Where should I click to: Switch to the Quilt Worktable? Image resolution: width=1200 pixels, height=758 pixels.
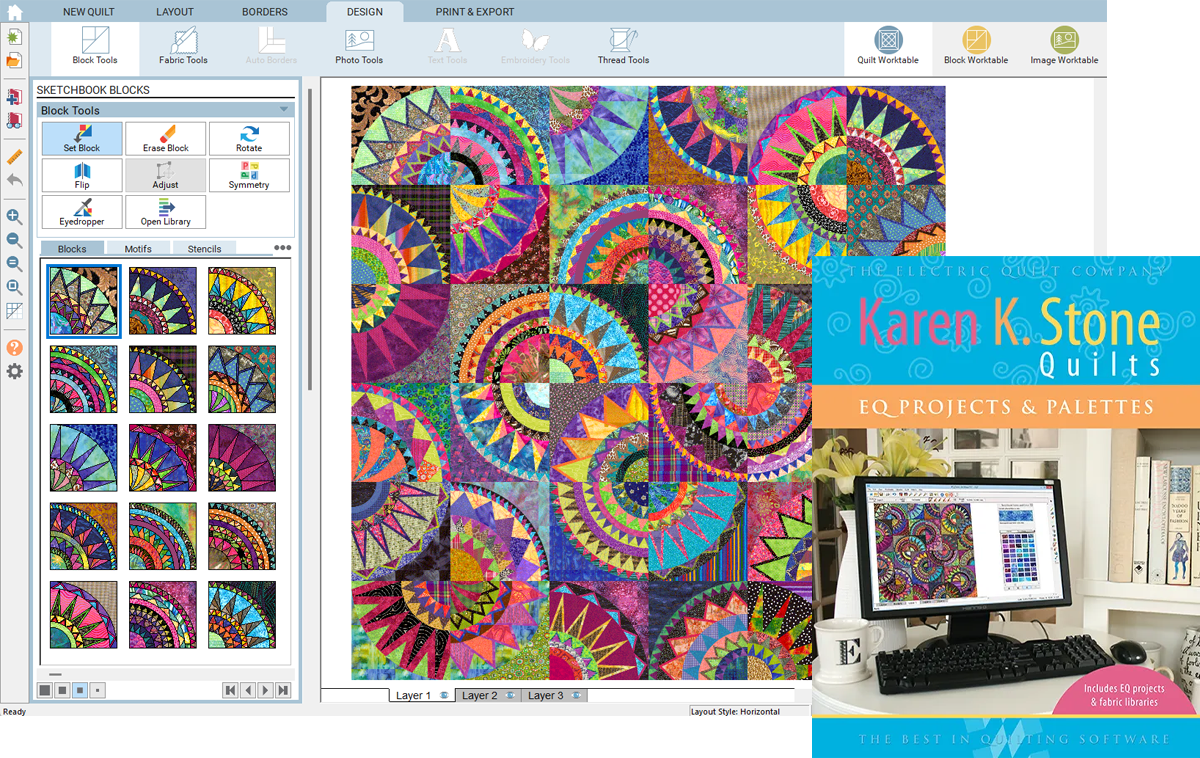pos(888,47)
